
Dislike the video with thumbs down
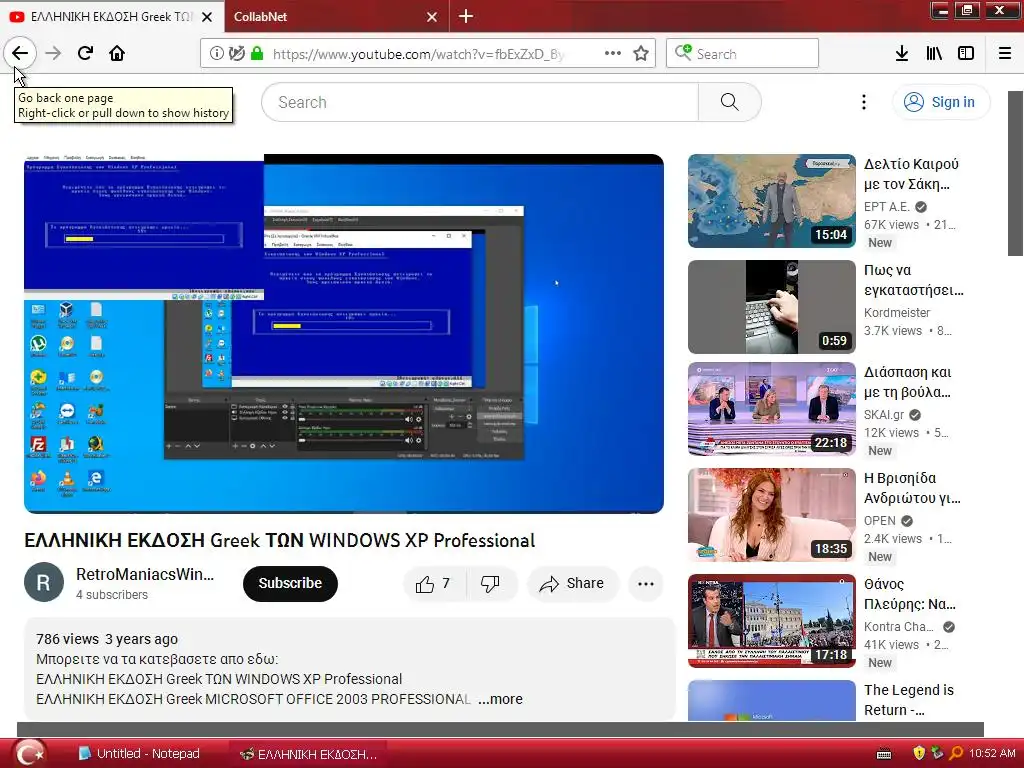pos(490,583)
